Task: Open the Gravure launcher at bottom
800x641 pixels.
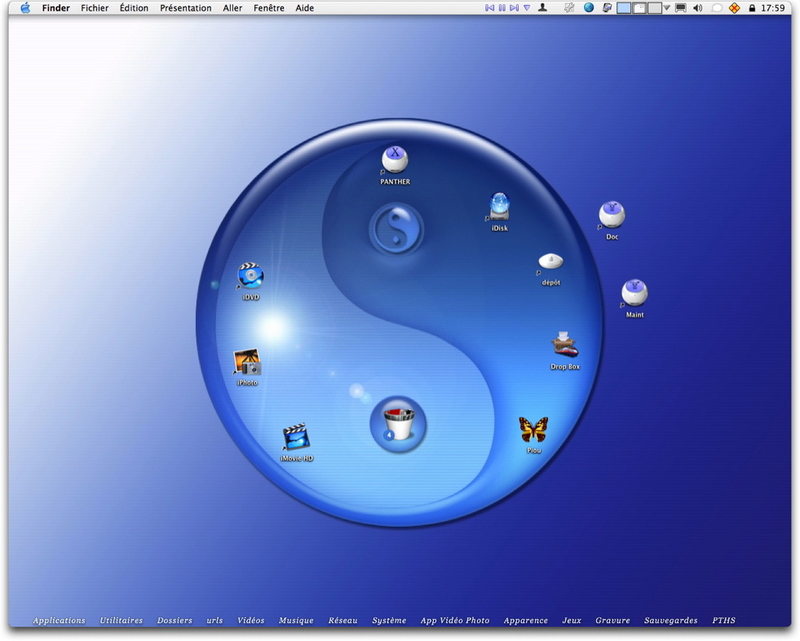Action: [612, 621]
